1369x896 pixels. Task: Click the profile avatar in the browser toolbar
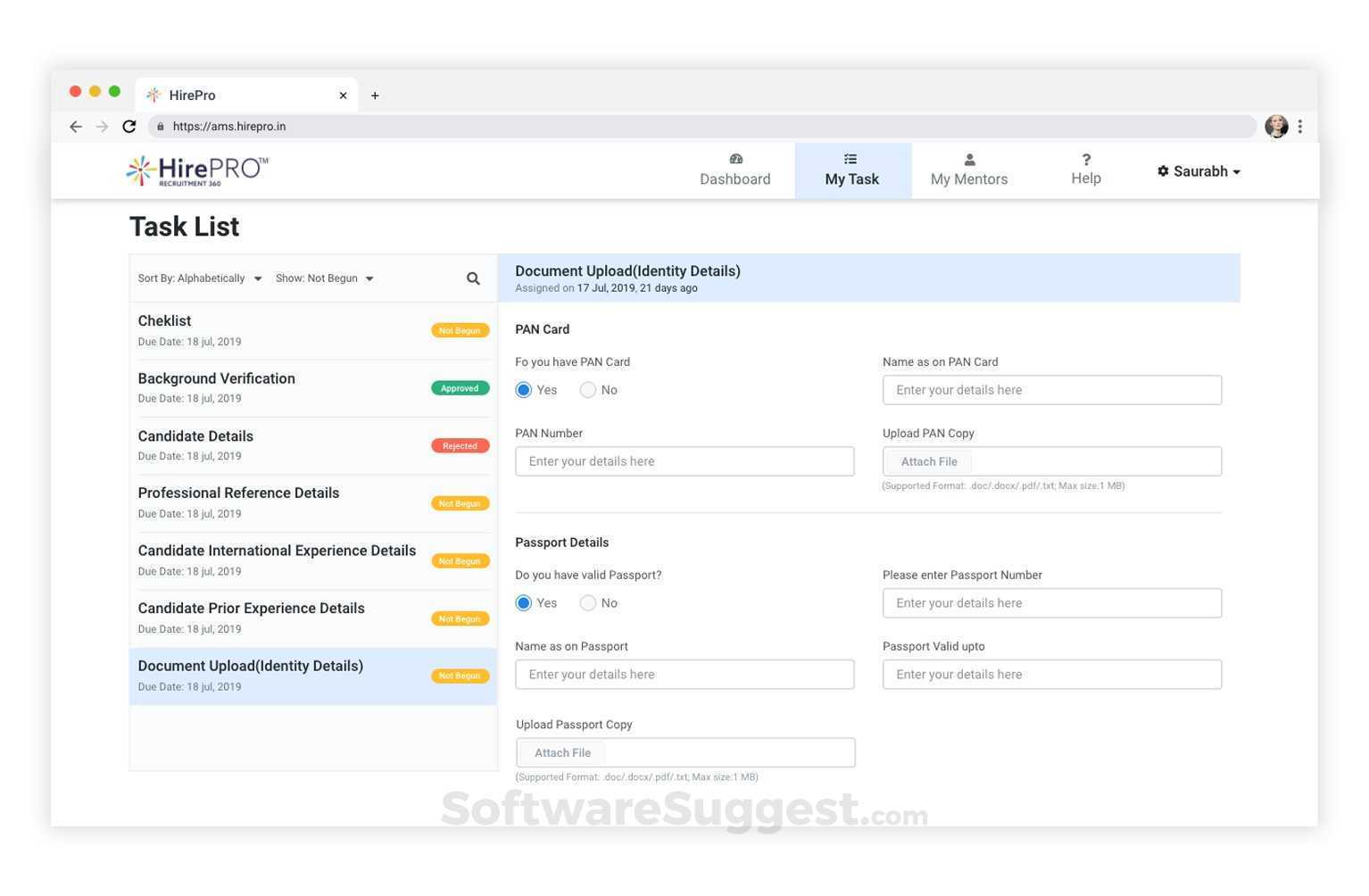click(x=1275, y=126)
